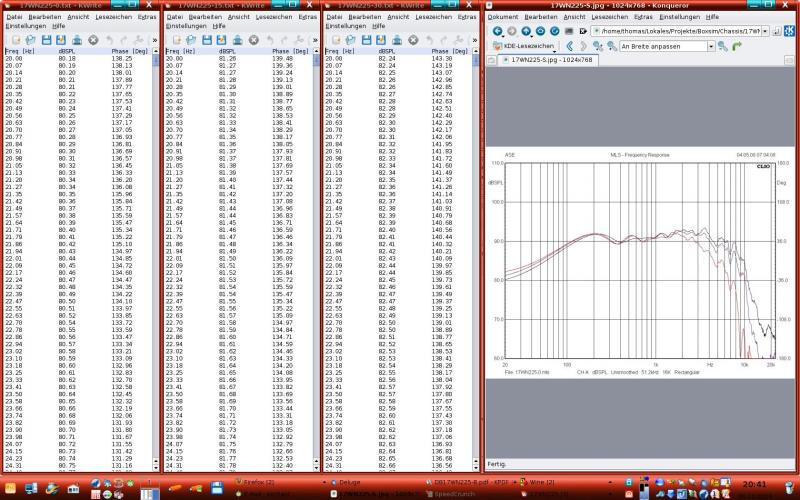Switch to KPDF task in taskbar

(x=469, y=482)
